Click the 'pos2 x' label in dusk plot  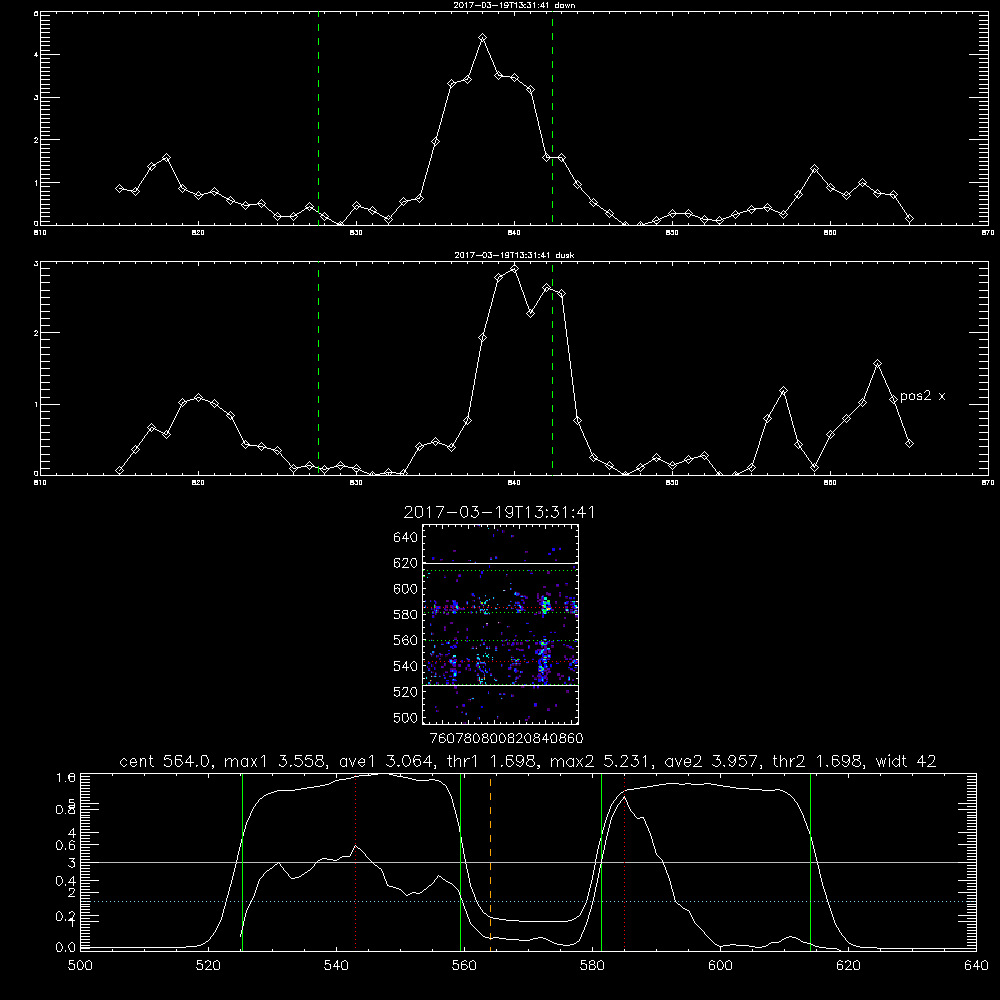[x=922, y=396]
